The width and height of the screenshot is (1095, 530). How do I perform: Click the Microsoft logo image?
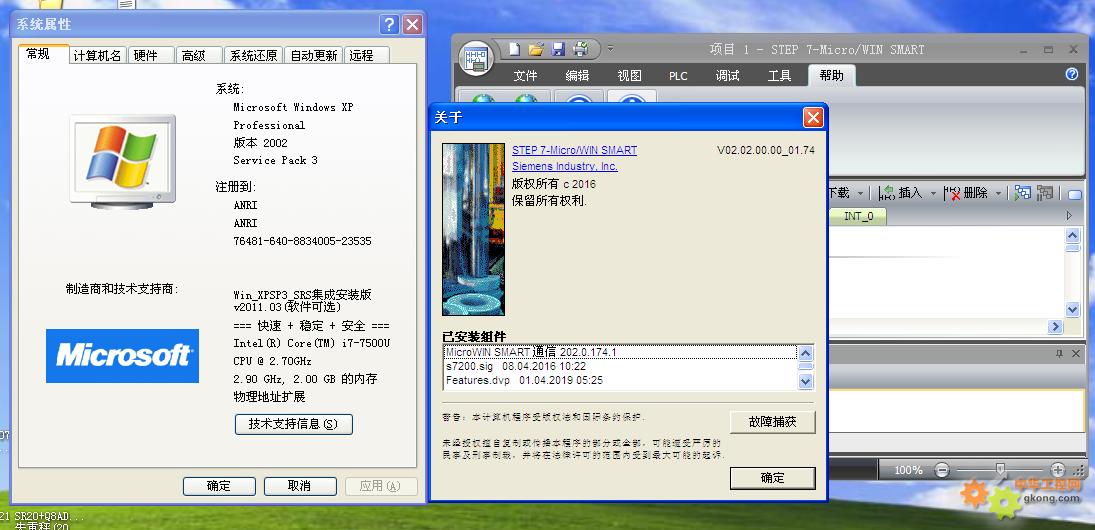coord(122,356)
